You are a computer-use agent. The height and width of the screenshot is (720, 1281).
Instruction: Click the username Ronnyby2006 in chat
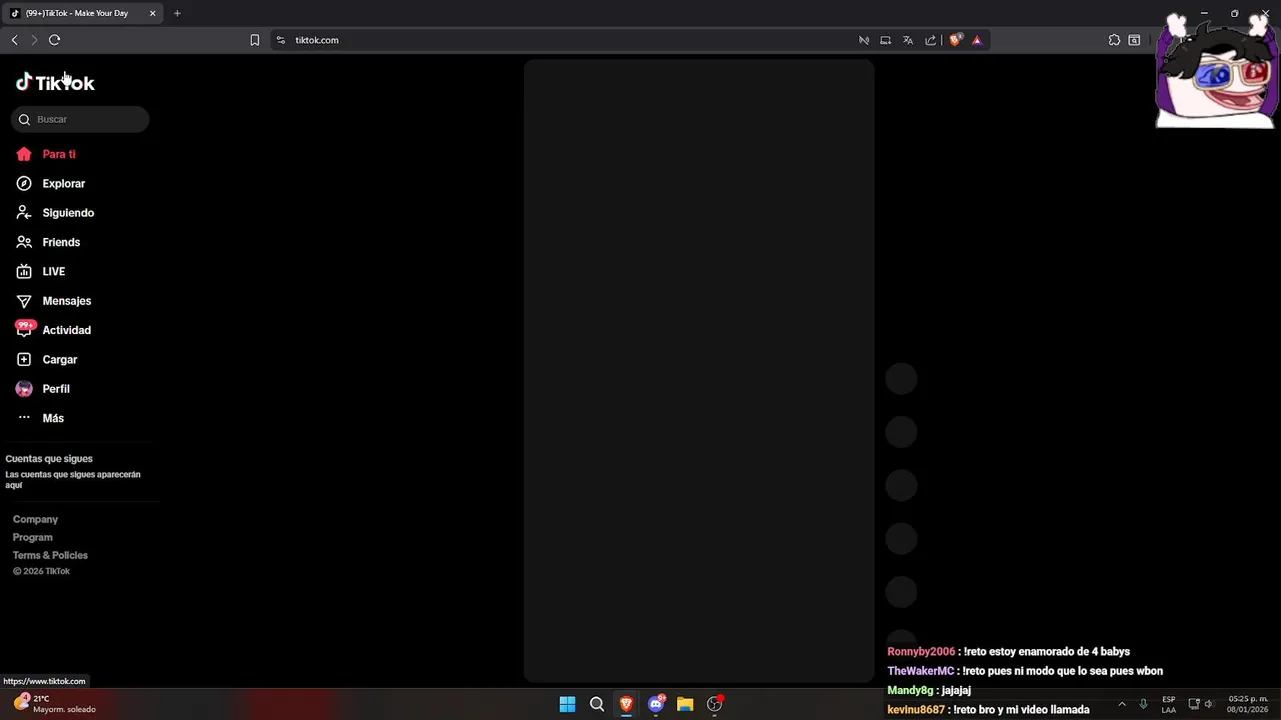(921, 652)
